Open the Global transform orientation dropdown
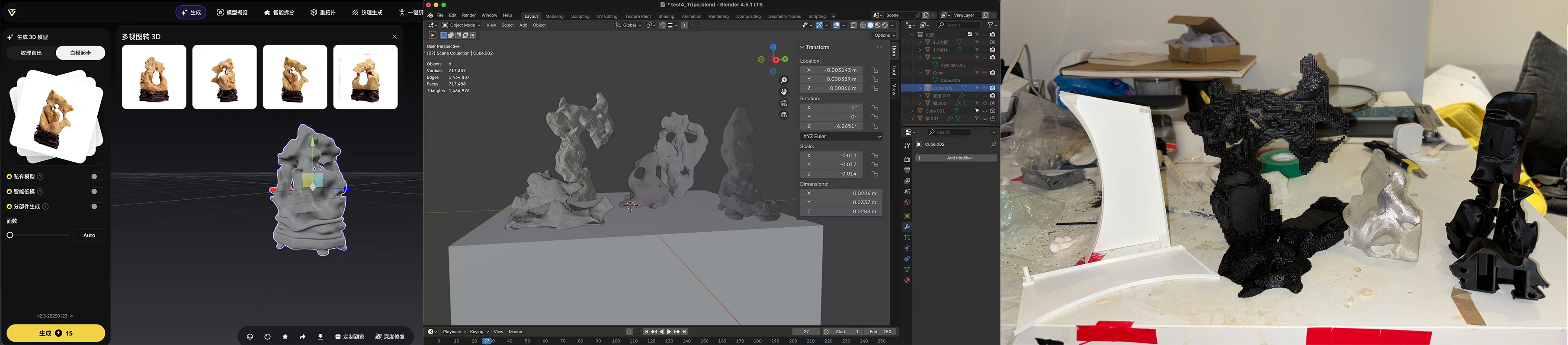The height and width of the screenshot is (345, 1568). (x=628, y=25)
